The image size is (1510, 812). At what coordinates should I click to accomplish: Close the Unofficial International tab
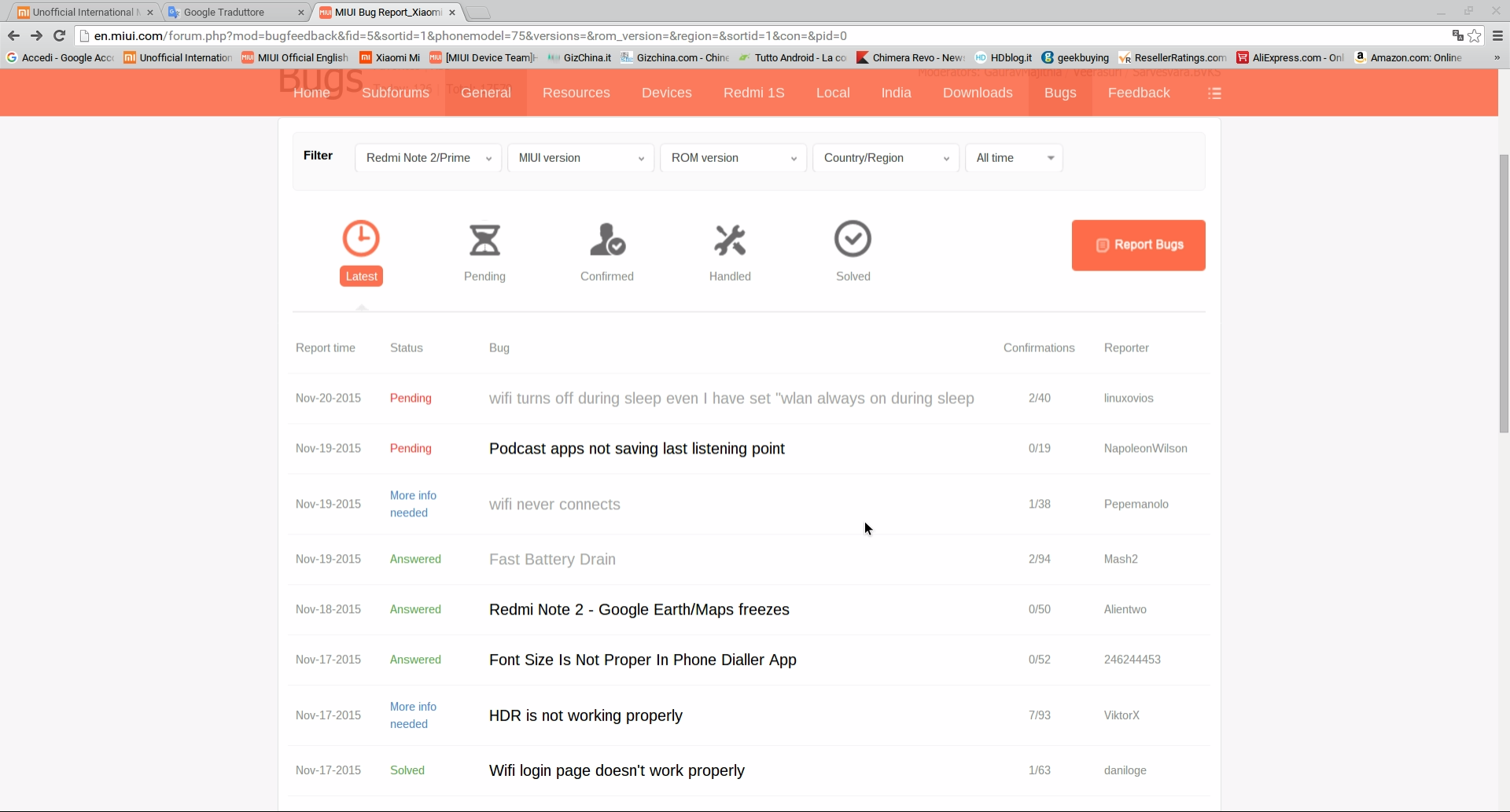coord(150,13)
